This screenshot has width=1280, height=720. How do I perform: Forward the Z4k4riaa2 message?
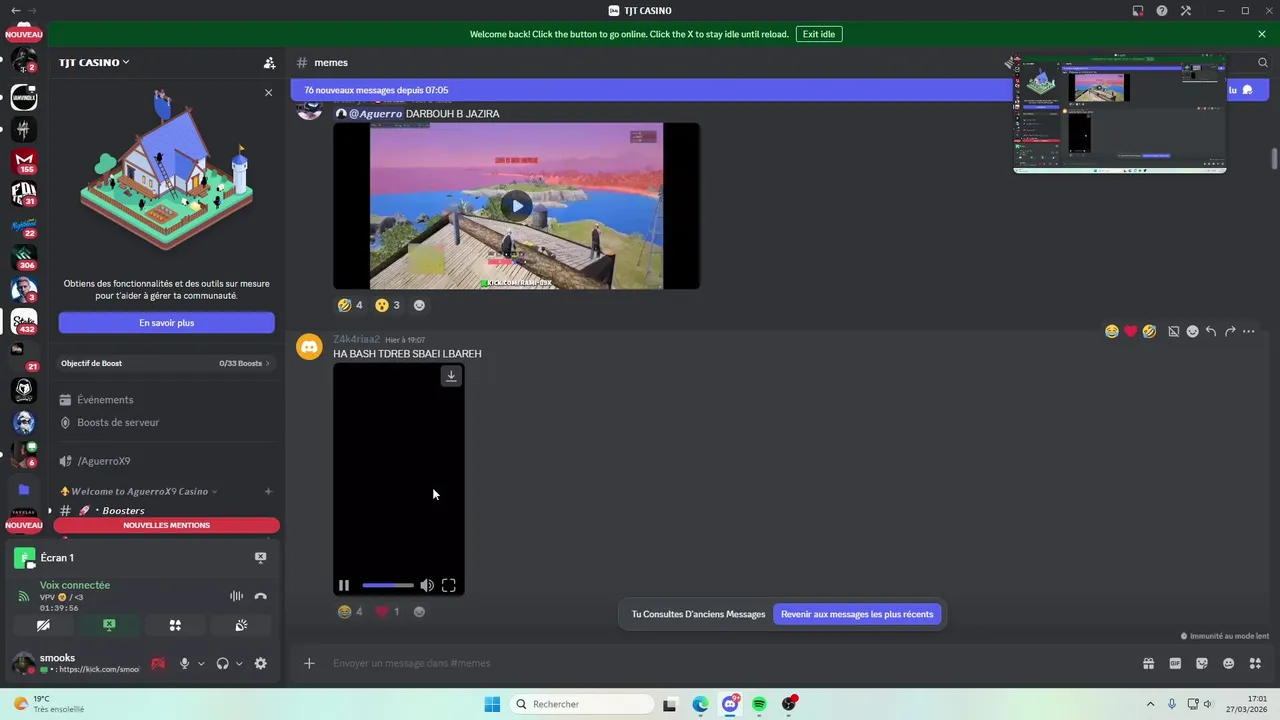point(1230,331)
